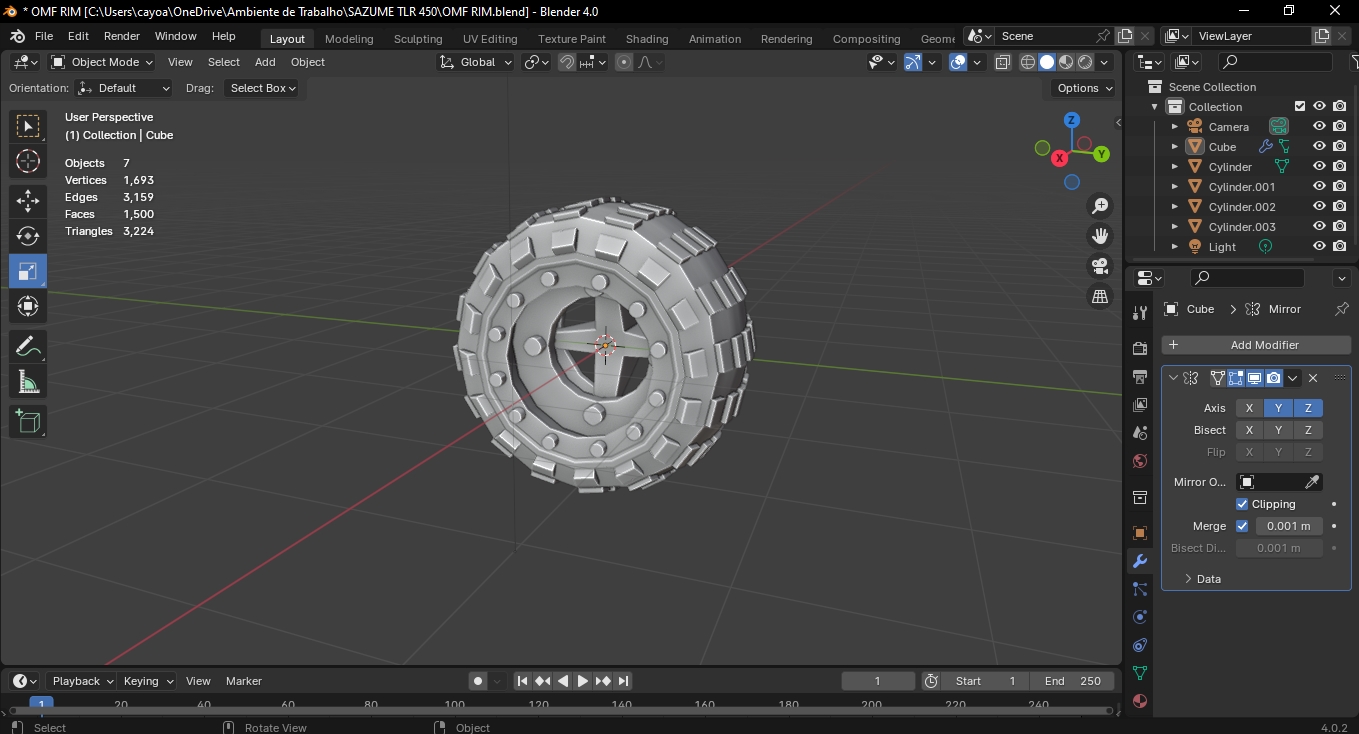The width and height of the screenshot is (1359, 734).
Task: Open the Object Mode dropdown
Action: pos(102,62)
